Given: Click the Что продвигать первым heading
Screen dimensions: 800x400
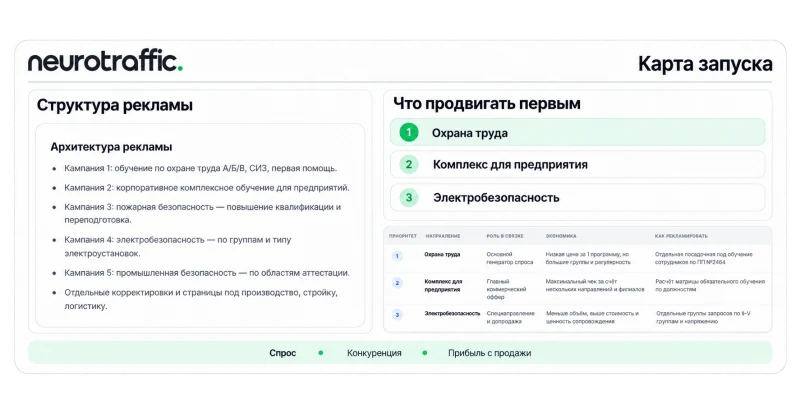Looking at the screenshot, I should 487,104.
